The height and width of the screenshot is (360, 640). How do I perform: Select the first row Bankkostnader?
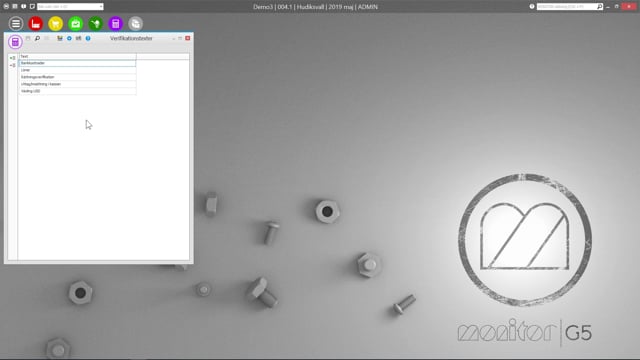coord(78,63)
